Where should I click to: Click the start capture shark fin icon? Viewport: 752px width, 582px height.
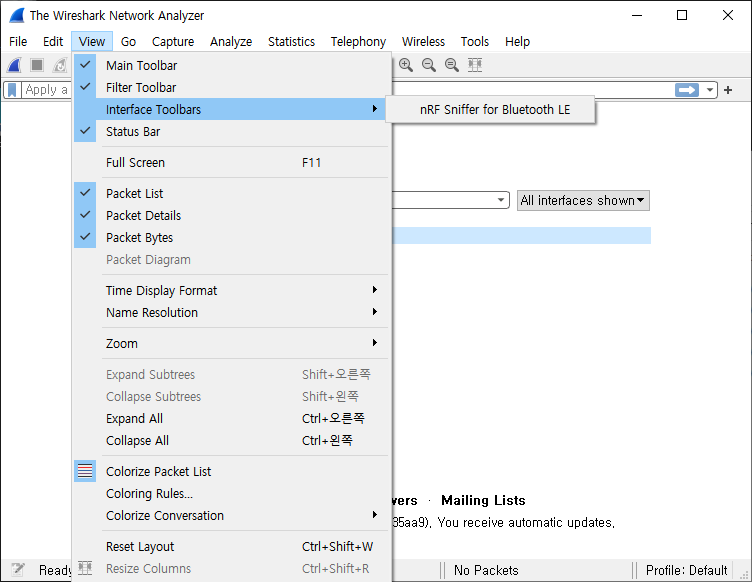point(14,65)
